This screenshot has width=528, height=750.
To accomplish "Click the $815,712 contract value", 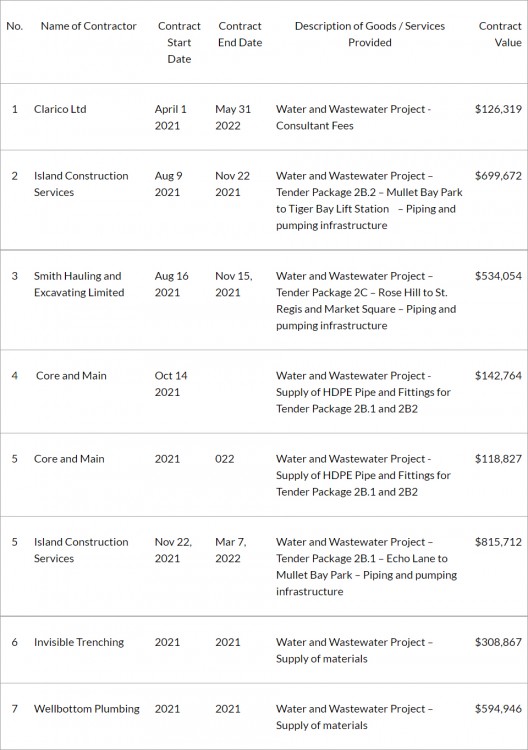I will [498, 542].
